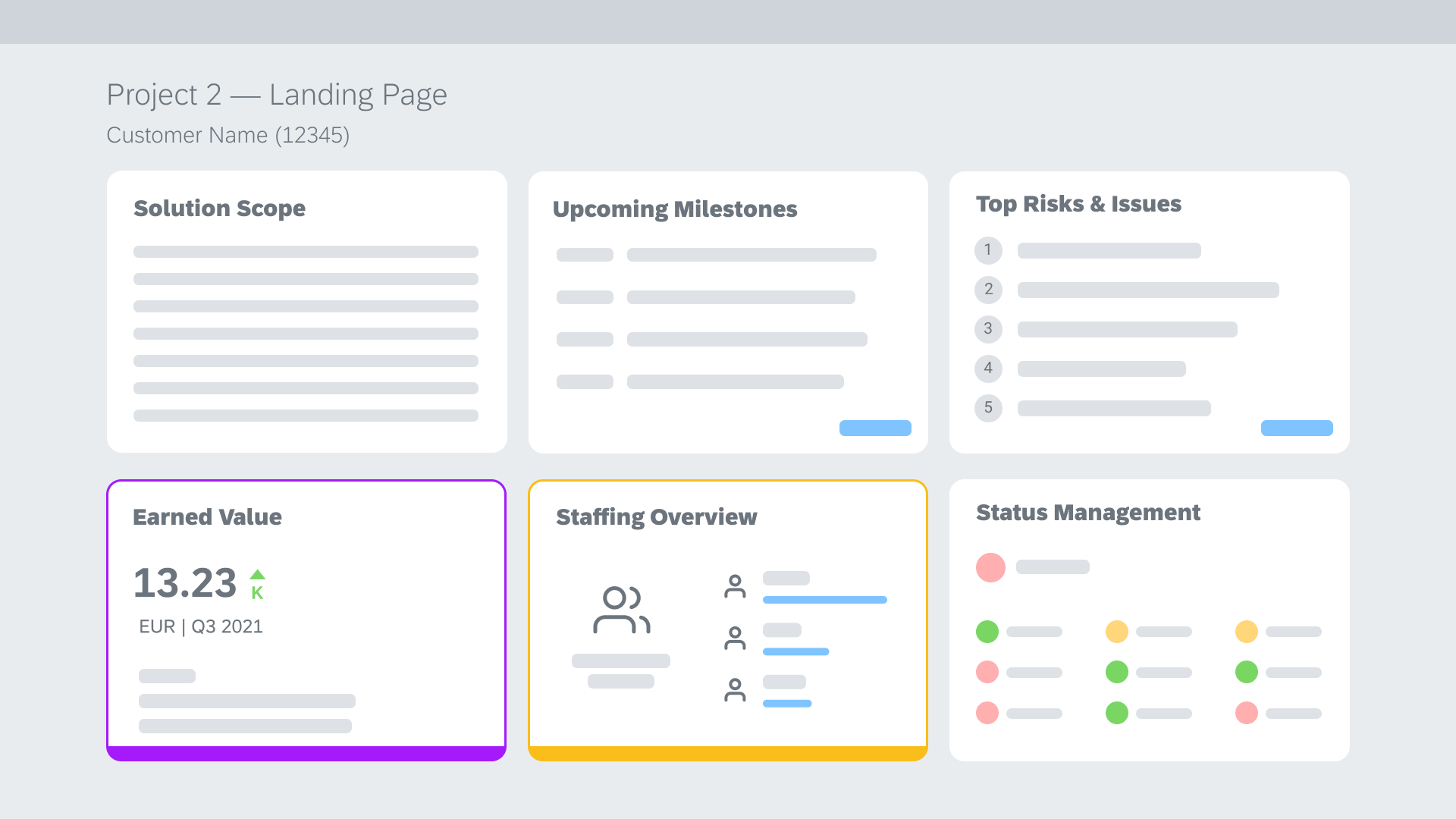This screenshot has height=819, width=1456.
Task: Click the first person icon in Staffing Overview
Action: point(735,586)
